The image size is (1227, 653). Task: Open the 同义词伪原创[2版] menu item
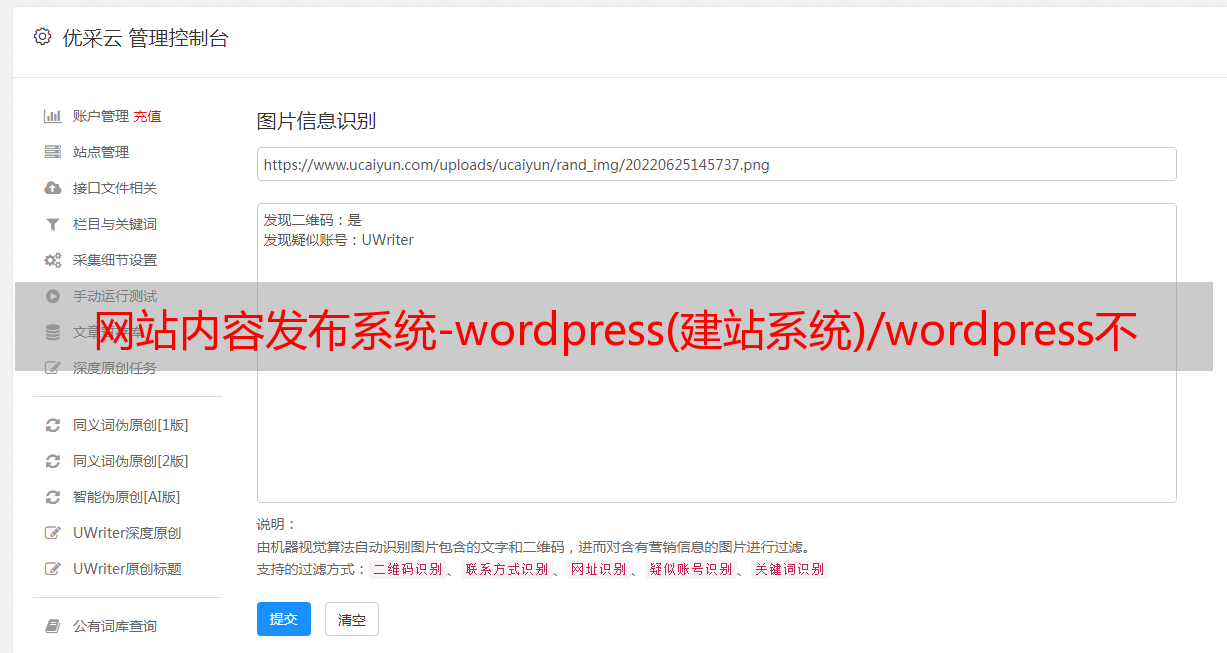(x=131, y=461)
